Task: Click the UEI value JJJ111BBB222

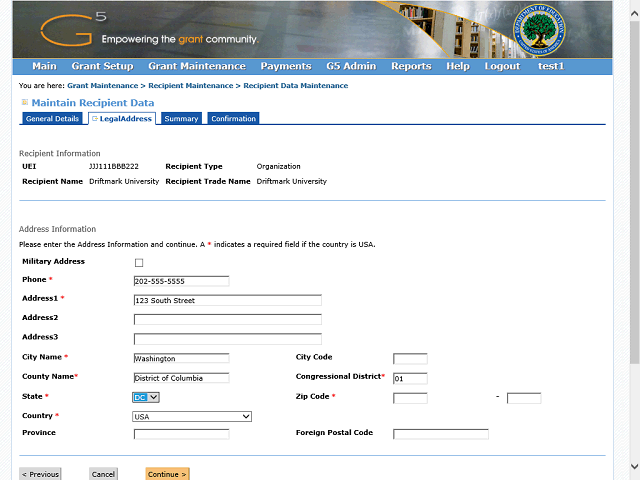Action: [114, 166]
